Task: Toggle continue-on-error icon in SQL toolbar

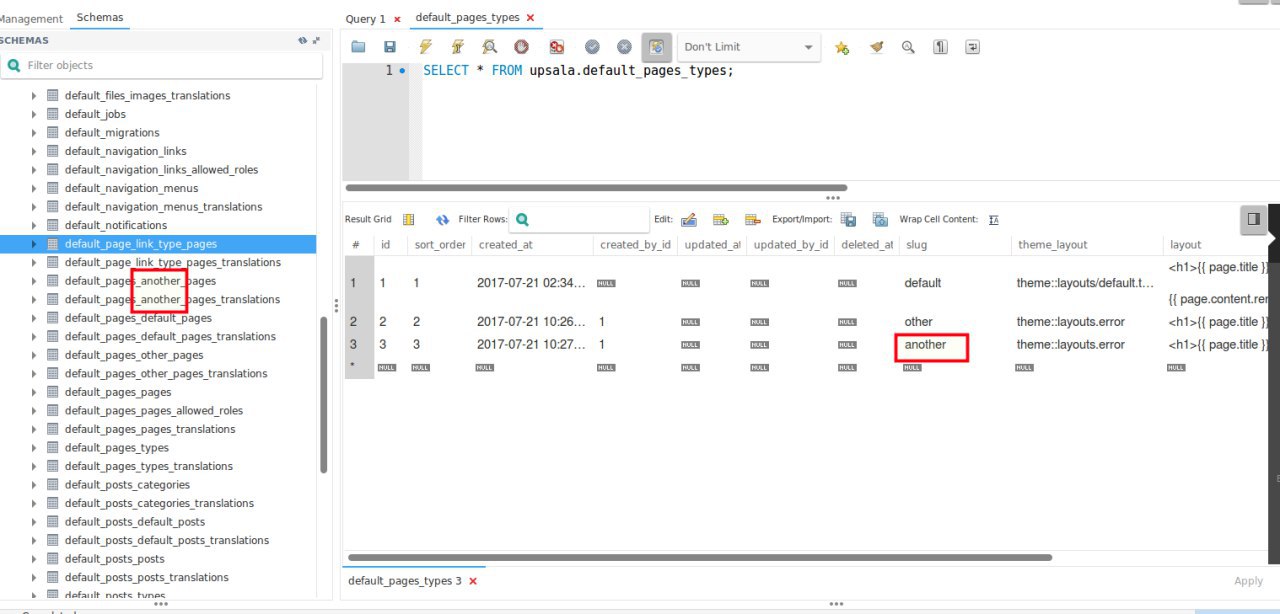Action: [x=556, y=47]
